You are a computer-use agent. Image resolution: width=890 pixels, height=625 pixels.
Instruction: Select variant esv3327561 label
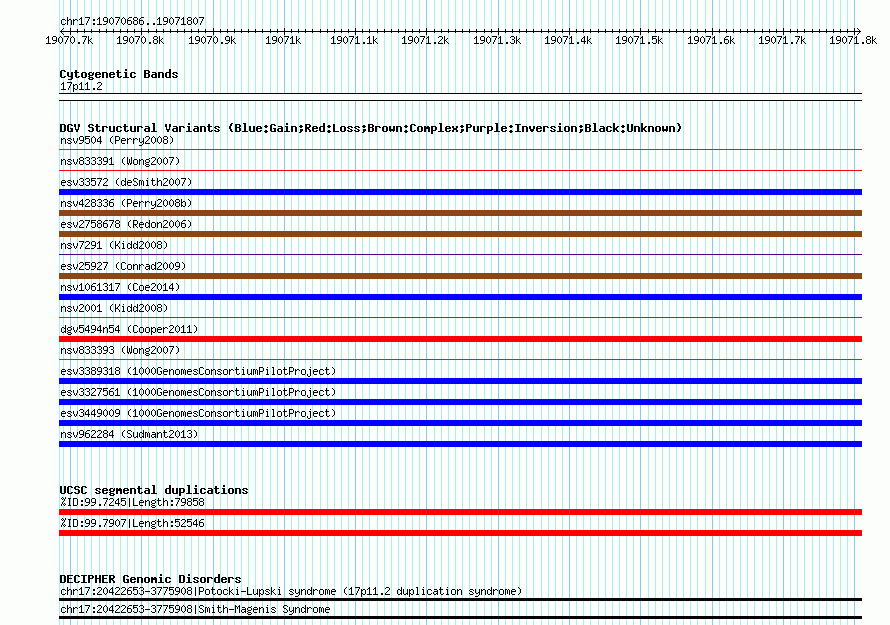pyautogui.click(x=198, y=392)
